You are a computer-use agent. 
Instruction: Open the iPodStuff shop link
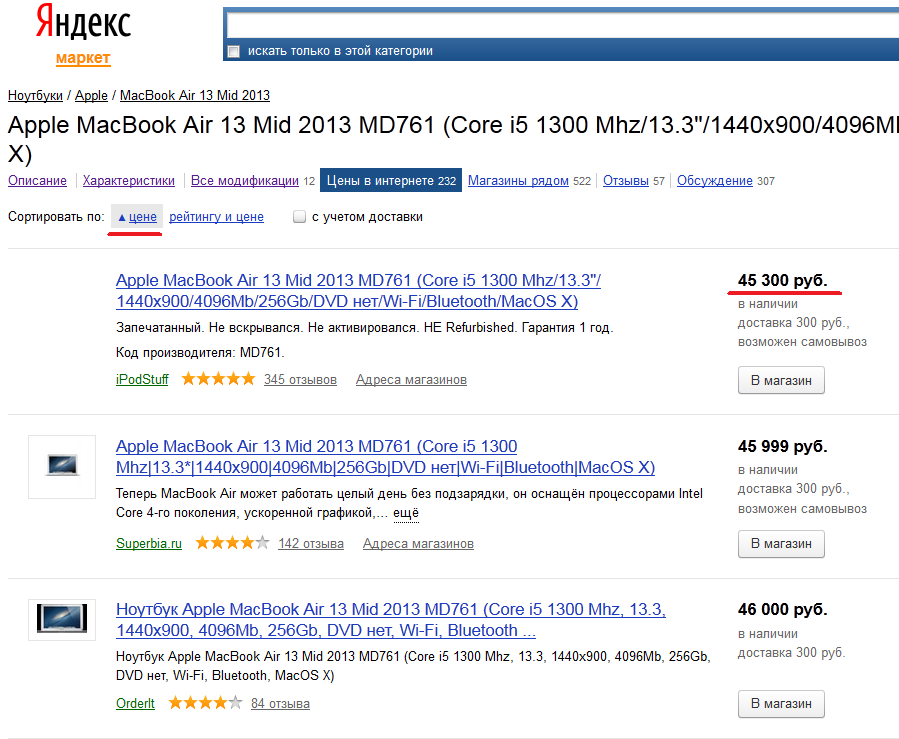142,380
